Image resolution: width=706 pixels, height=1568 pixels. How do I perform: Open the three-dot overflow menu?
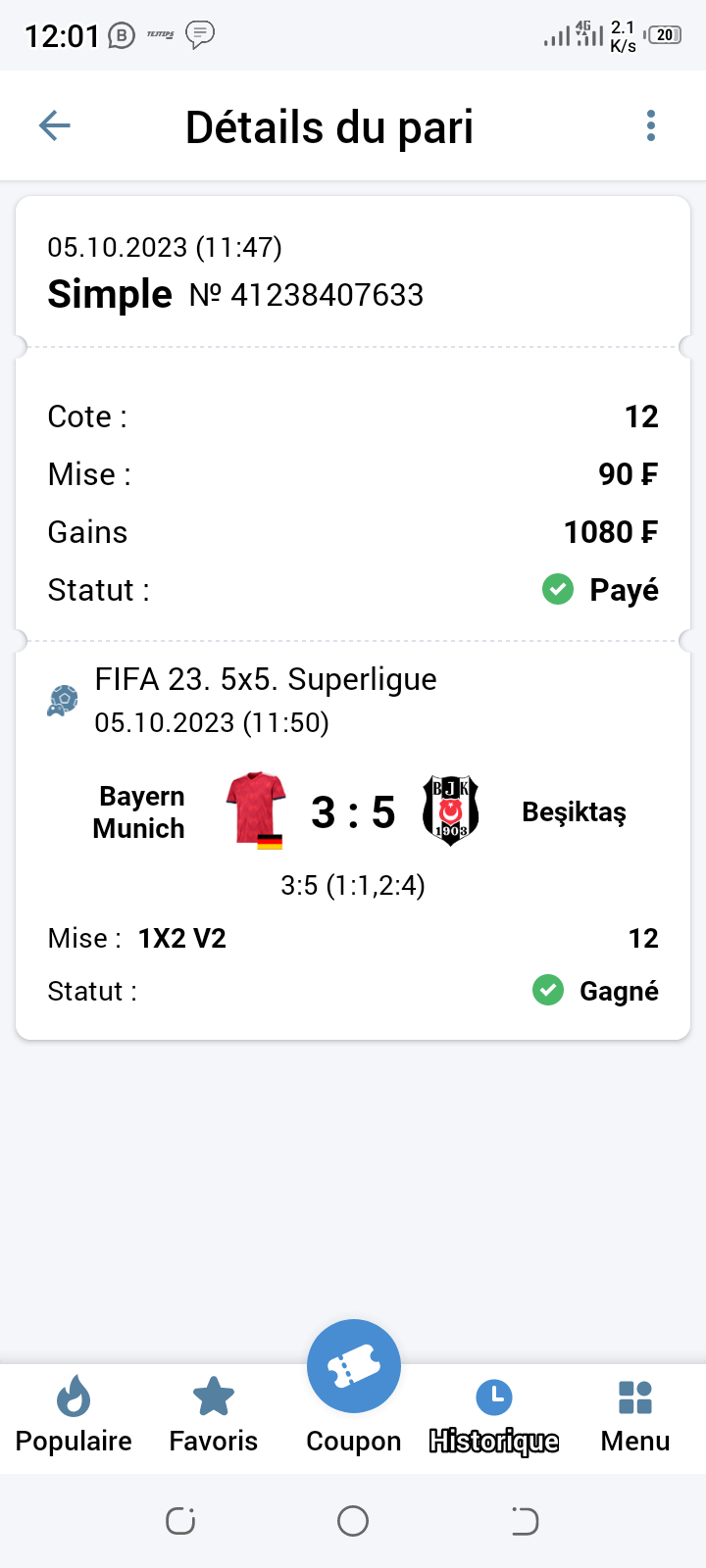tap(651, 125)
